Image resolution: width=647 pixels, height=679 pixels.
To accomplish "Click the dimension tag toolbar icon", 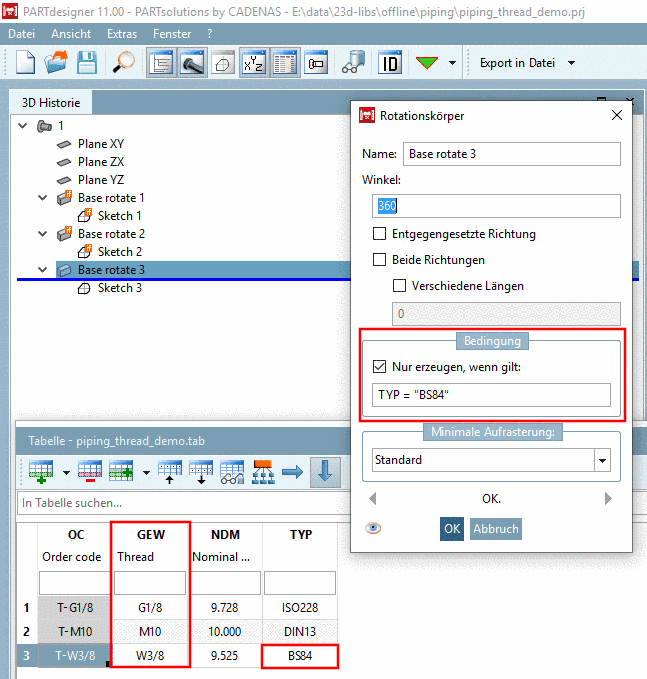I will 316,63.
